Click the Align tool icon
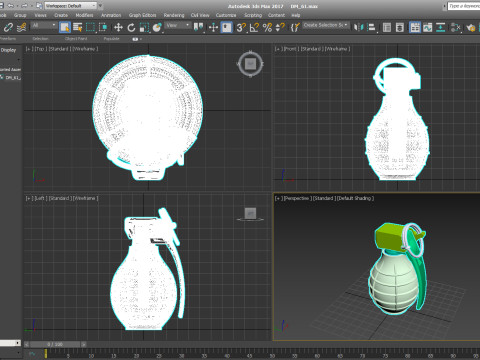480x360 pixels. [371, 27]
